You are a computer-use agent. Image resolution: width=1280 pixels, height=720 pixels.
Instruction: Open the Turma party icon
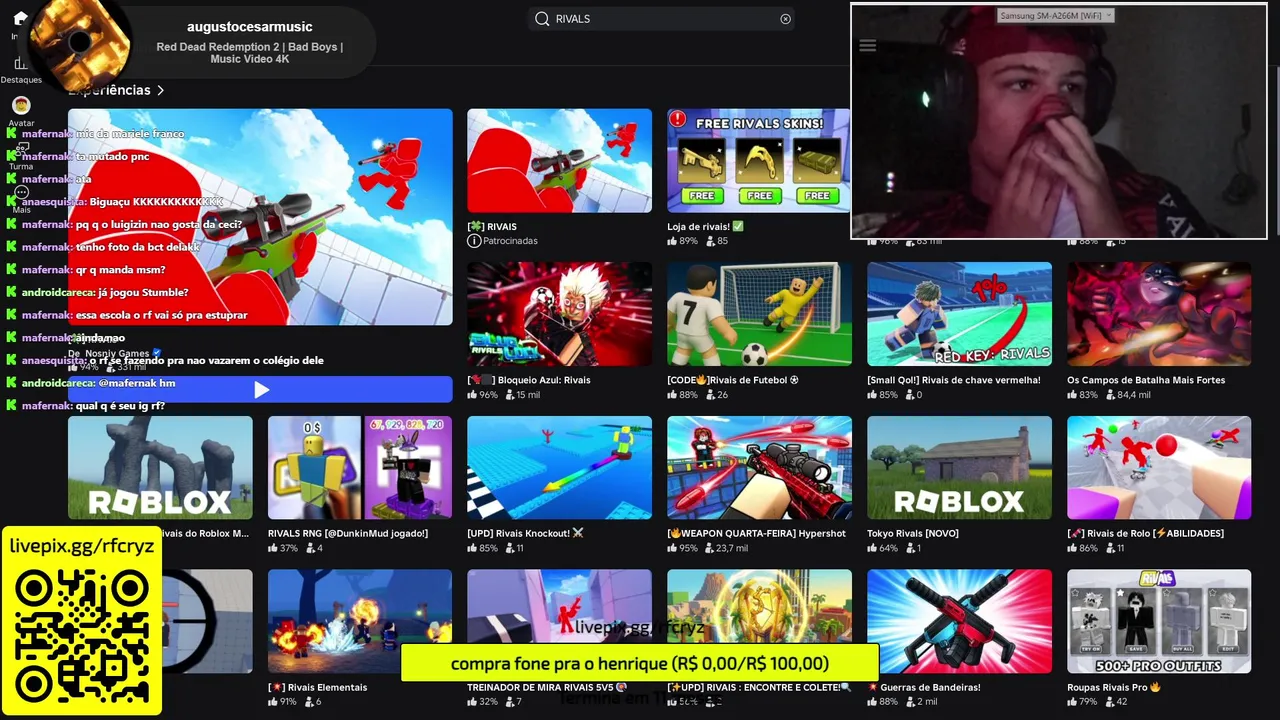(x=21, y=150)
